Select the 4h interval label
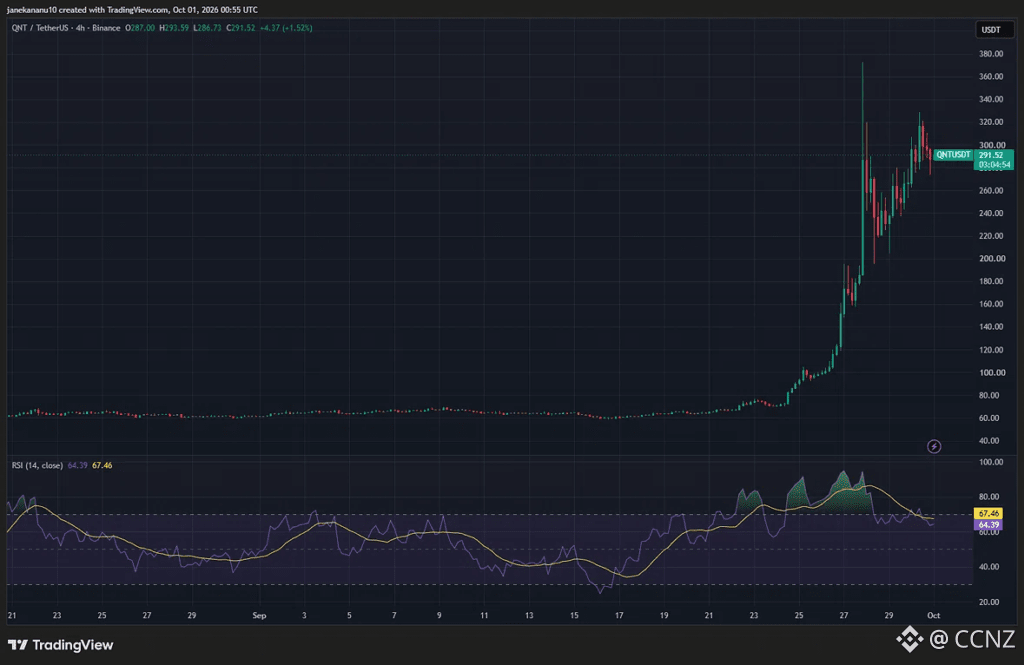The image size is (1024, 665). point(80,28)
